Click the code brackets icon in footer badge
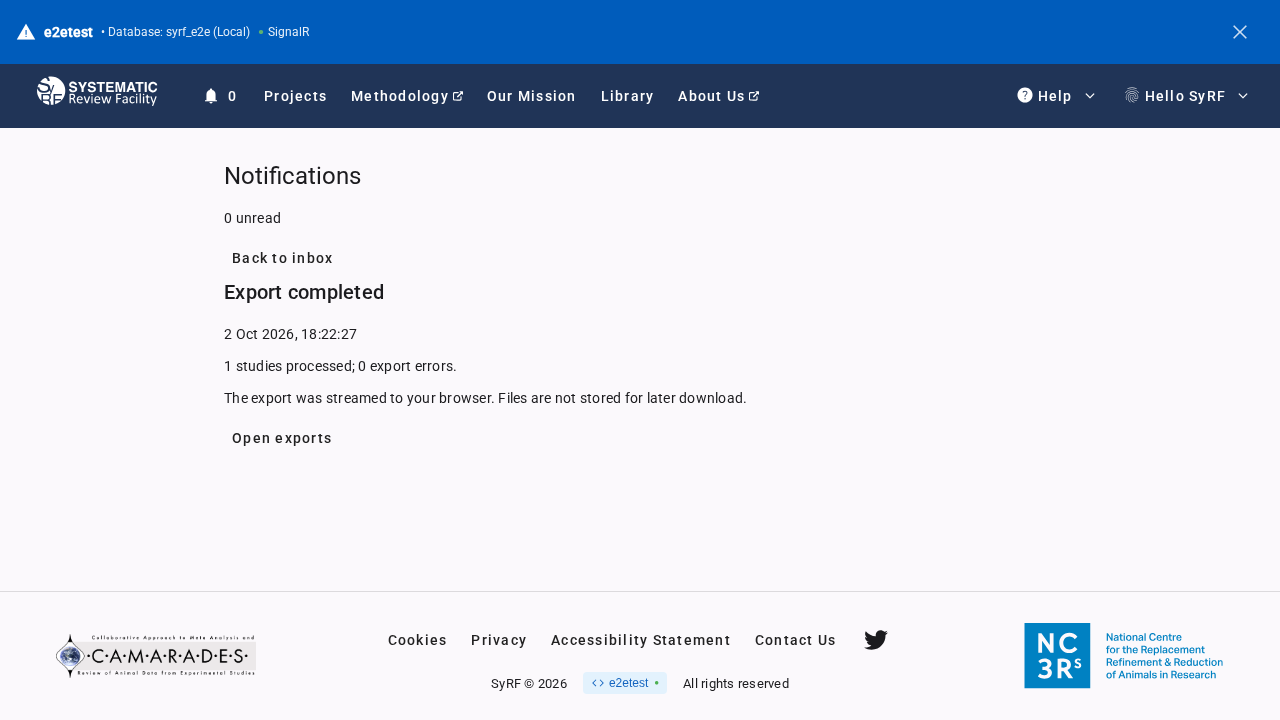The height and width of the screenshot is (720, 1280). click(598, 683)
